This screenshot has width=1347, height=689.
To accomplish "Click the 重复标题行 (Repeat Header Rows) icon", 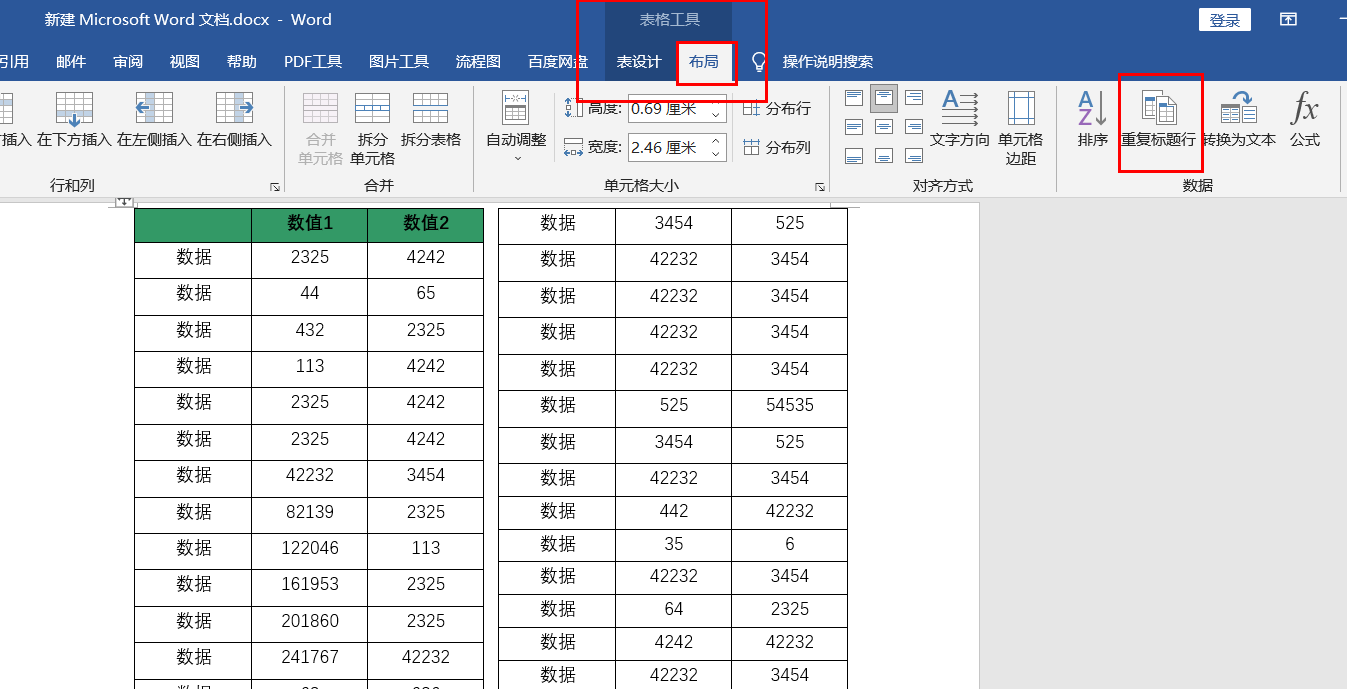I will tap(1160, 118).
